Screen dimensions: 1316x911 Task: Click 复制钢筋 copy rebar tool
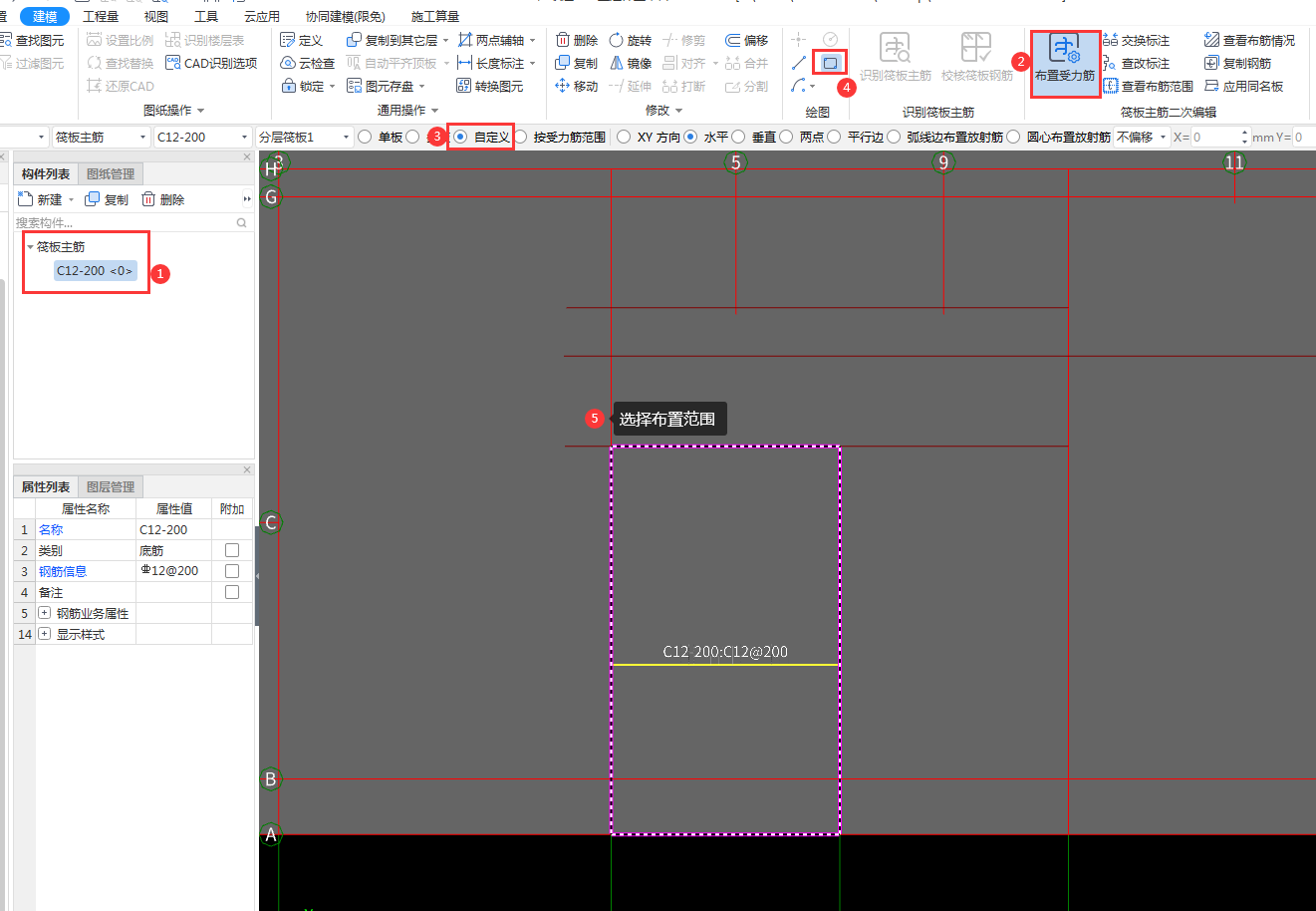pos(1237,63)
